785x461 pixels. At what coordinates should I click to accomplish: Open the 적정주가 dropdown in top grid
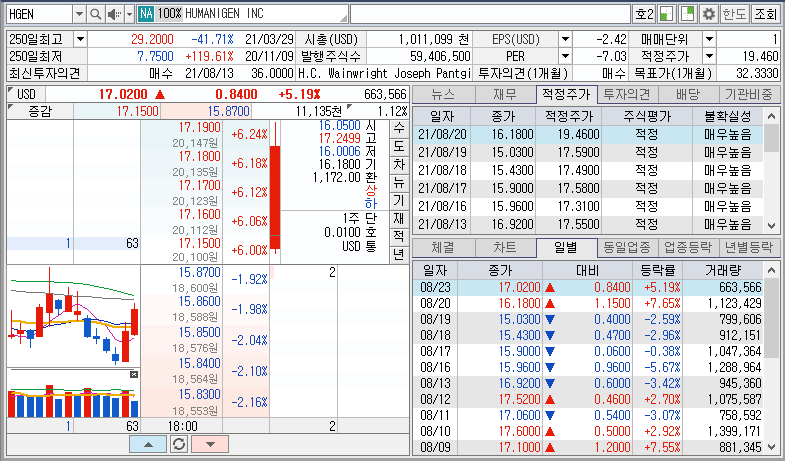point(709,56)
